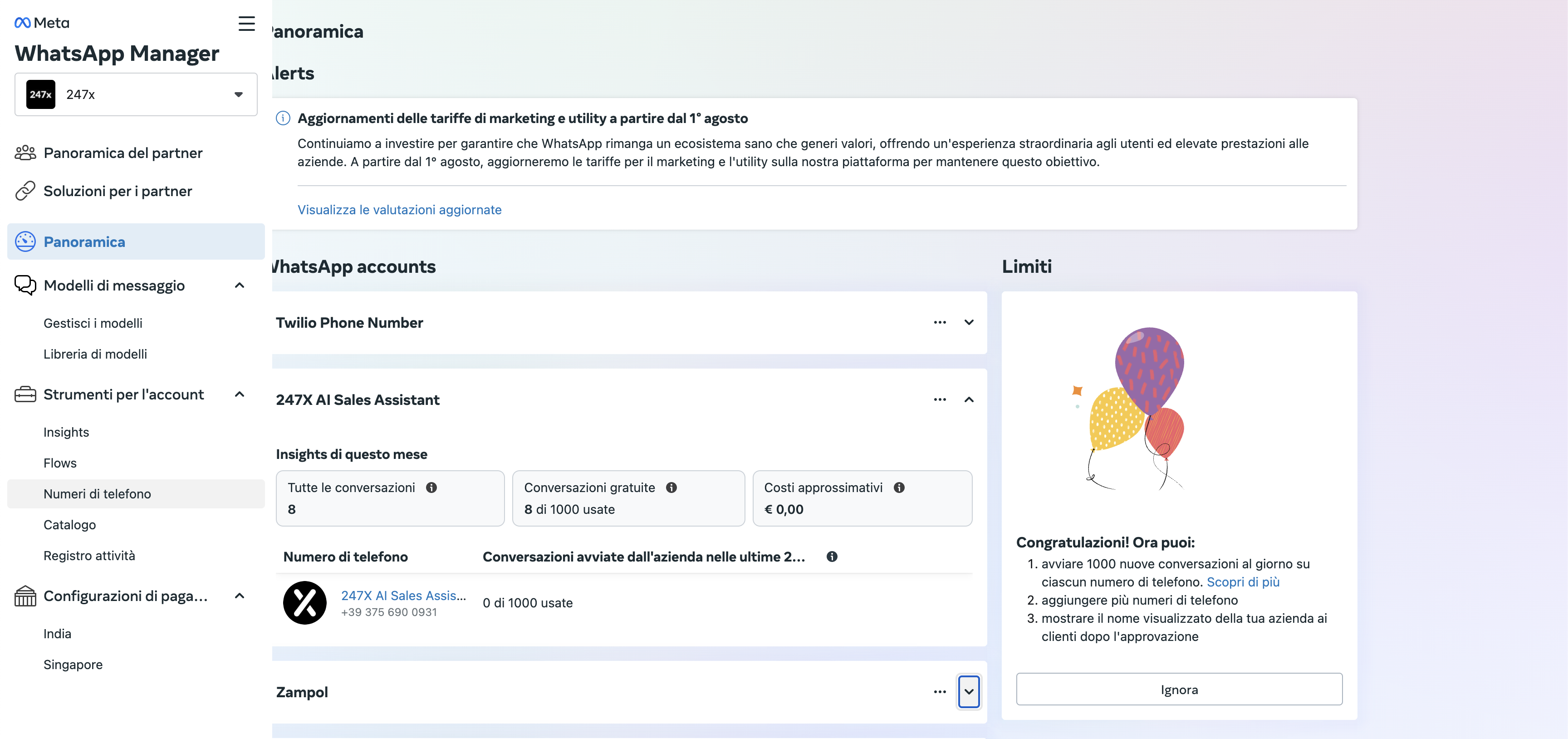Select Panoramica in the sidebar
The width and height of the screenshot is (1568, 739).
[x=136, y=242]
